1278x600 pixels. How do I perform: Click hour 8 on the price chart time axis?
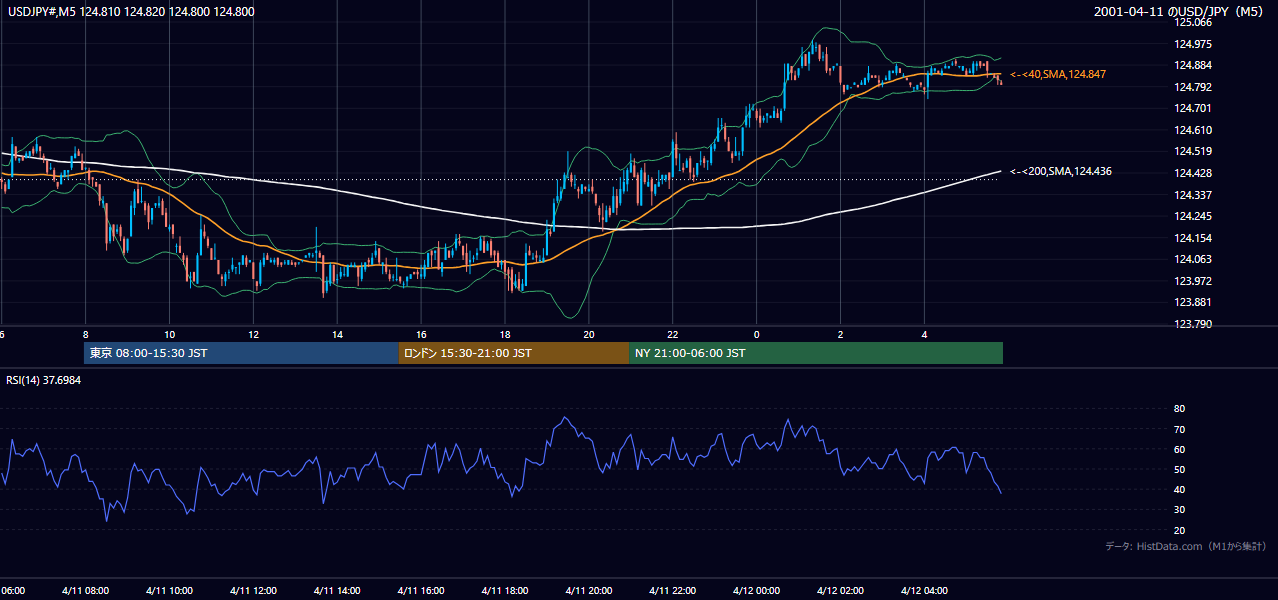coord(86,334)
